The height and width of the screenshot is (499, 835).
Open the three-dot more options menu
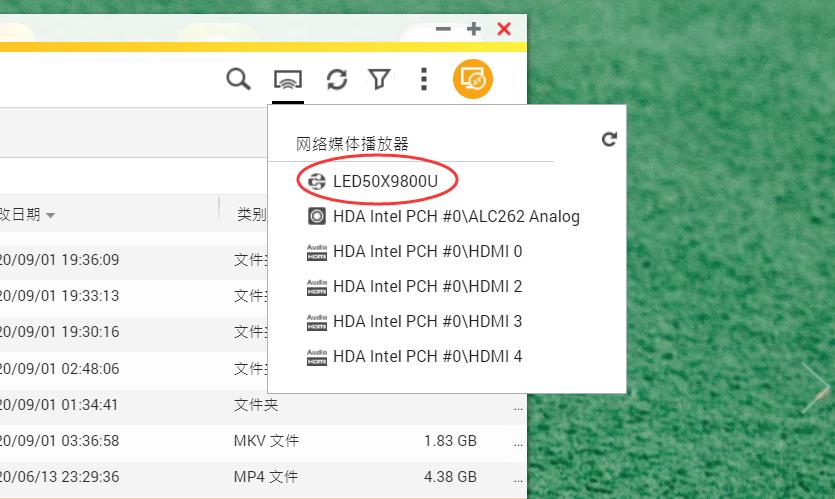coord(423,79)
